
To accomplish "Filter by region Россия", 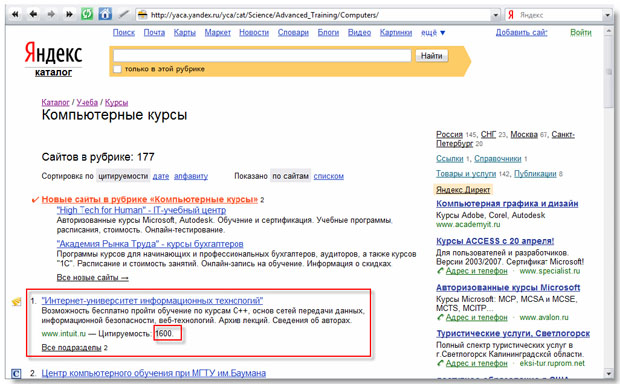I will pos(449,134).
